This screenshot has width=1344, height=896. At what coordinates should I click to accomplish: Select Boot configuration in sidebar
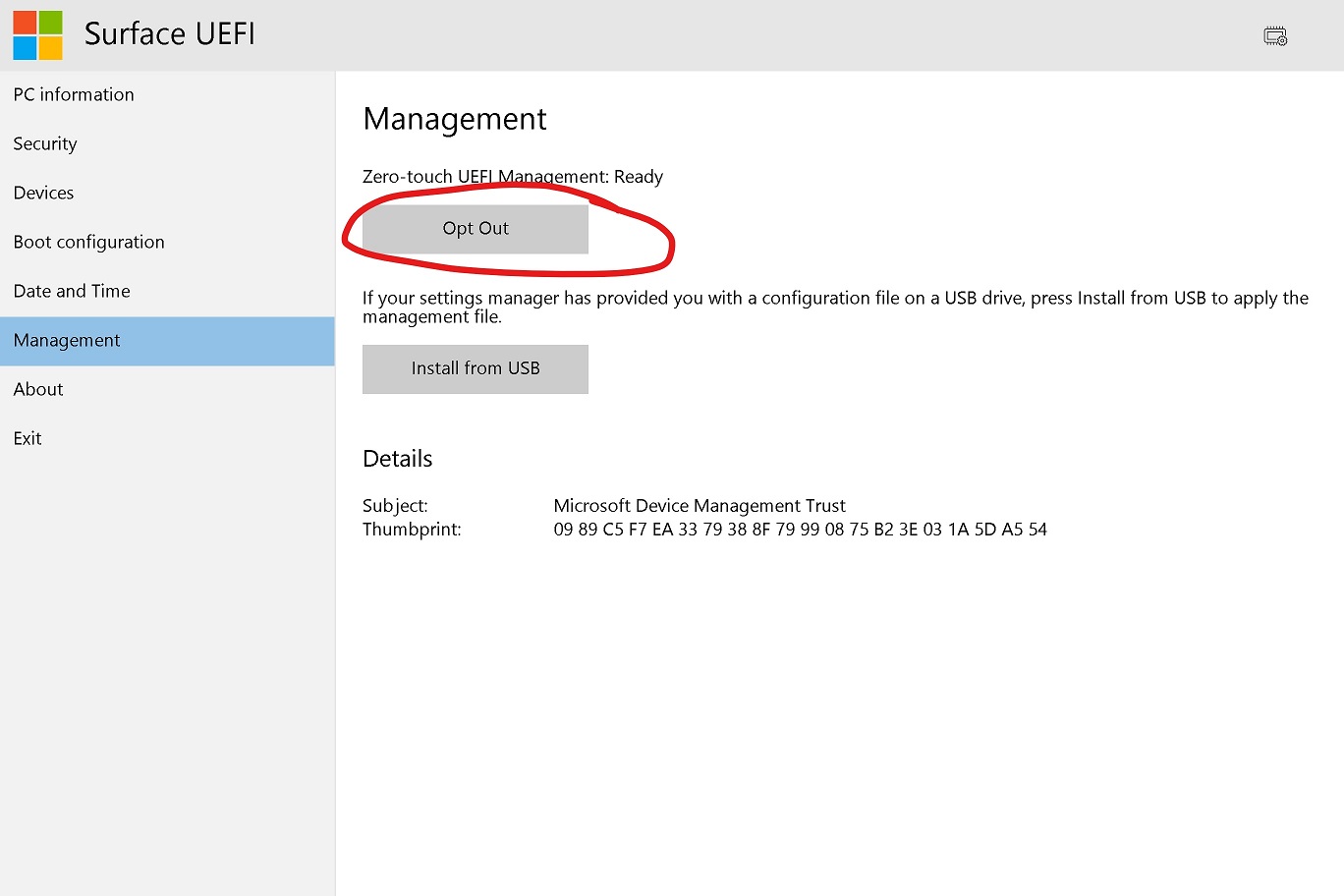(167, 243)
